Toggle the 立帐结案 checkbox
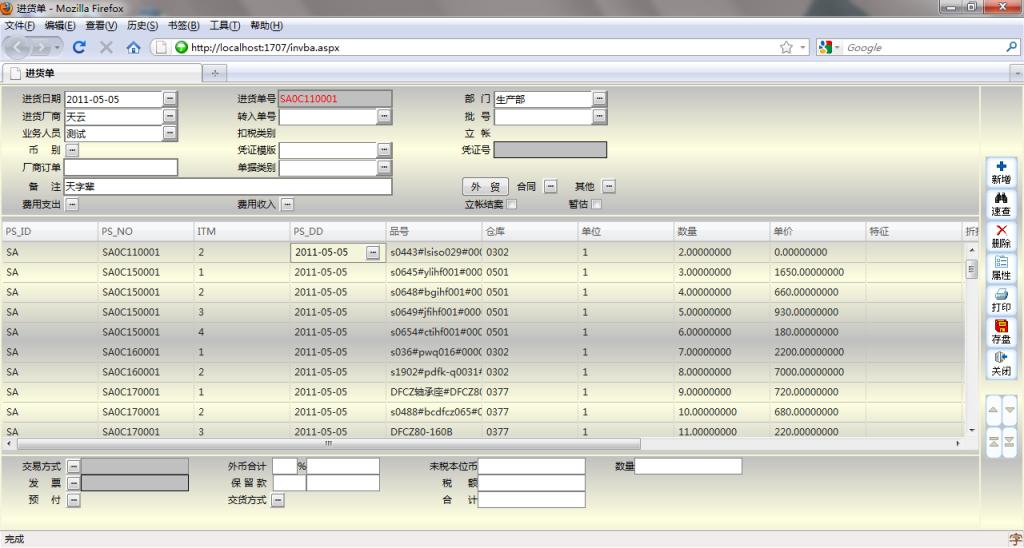Viewport: 1024px width, 548px height. (512, 204)
